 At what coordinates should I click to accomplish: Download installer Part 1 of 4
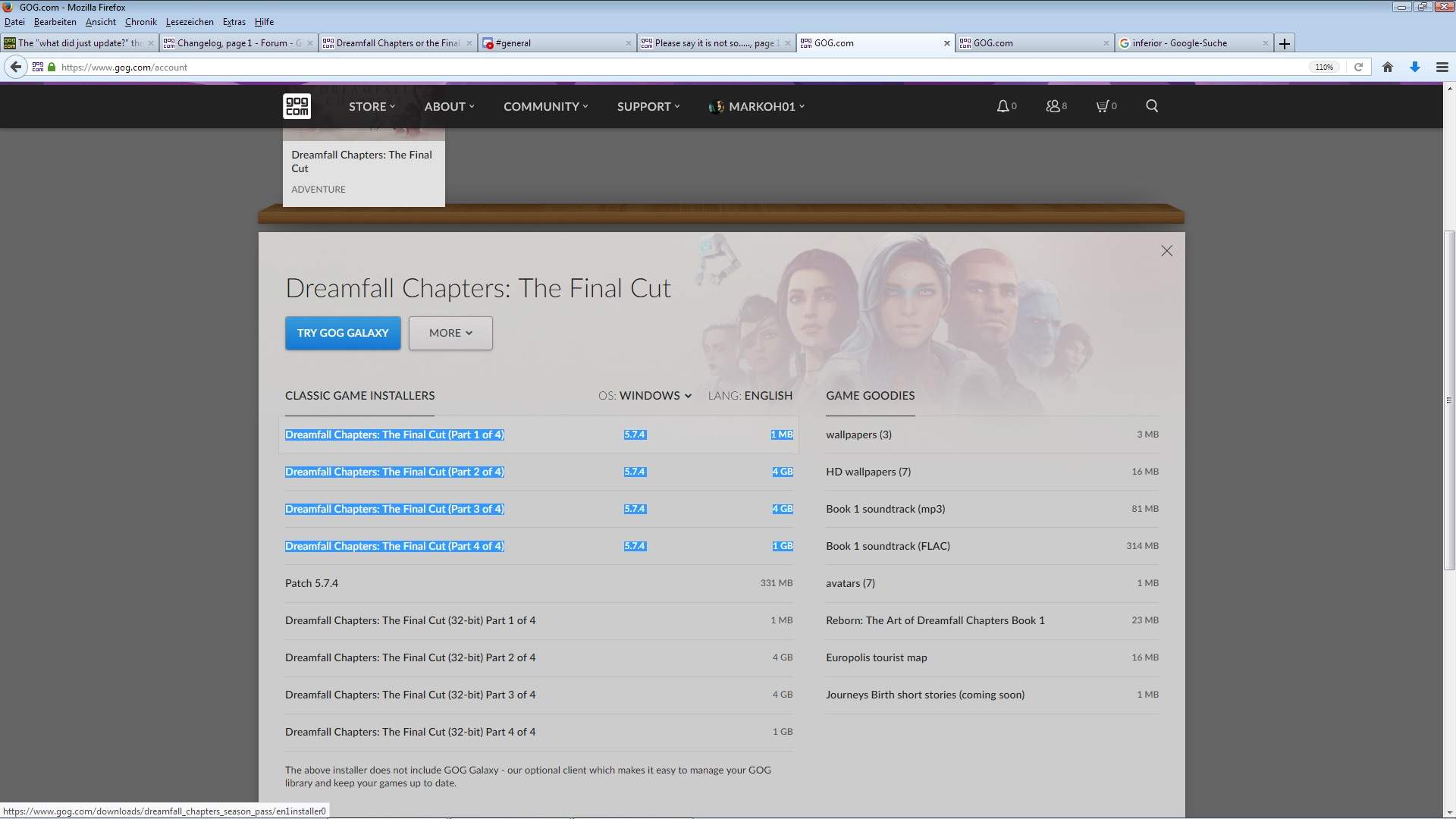pyautogui.click(x=539, y=435)
